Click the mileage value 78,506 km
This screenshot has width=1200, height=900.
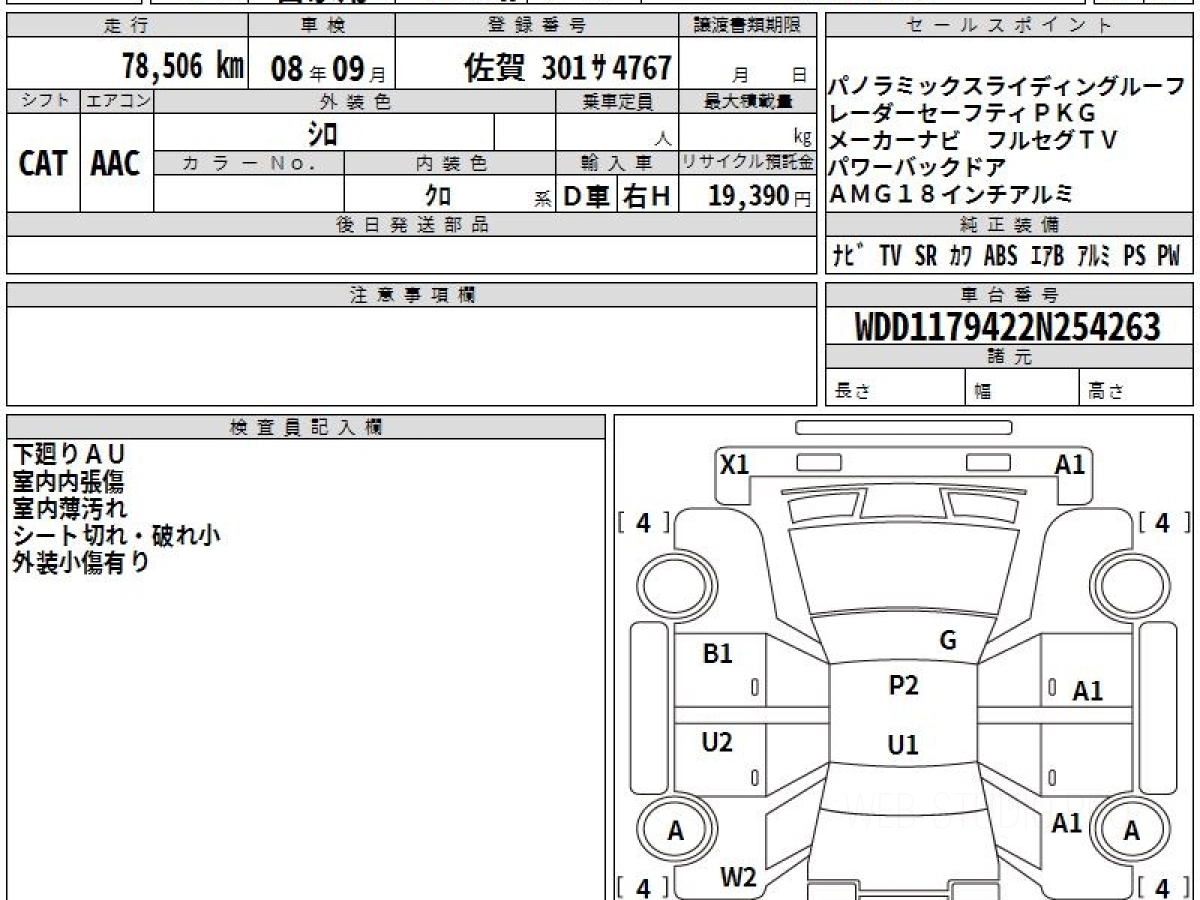183,66
